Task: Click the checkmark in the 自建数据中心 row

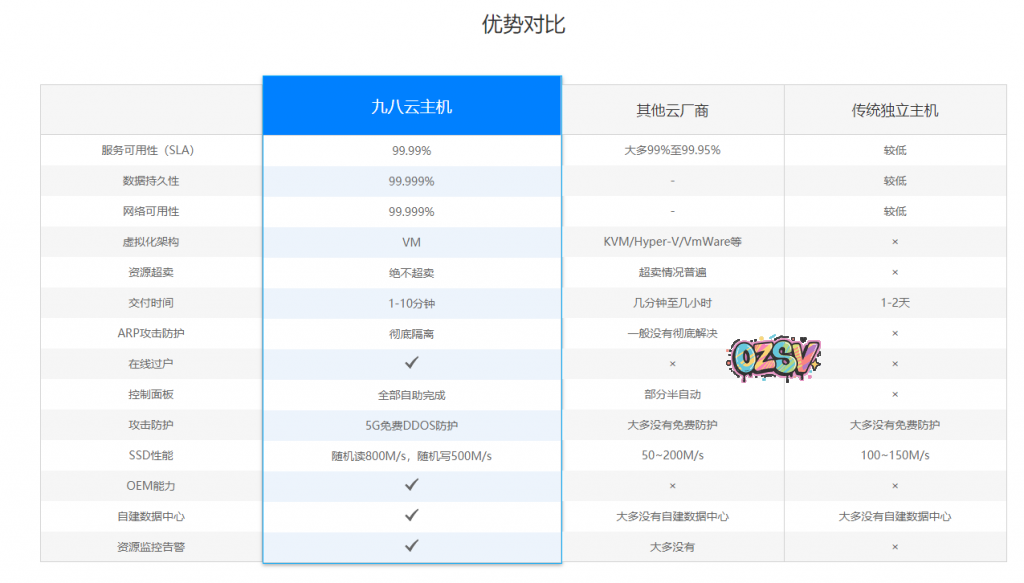Action: [411, 516]
